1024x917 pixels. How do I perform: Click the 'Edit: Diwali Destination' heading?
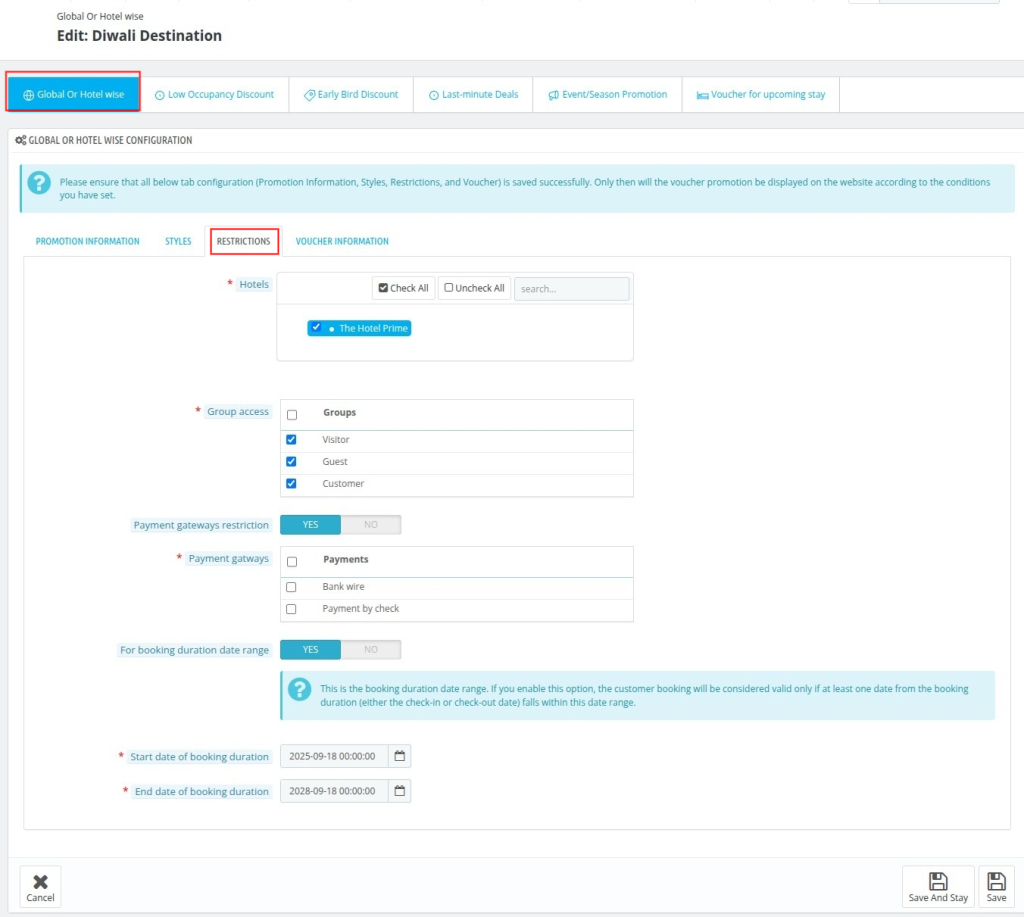[139, 36]
